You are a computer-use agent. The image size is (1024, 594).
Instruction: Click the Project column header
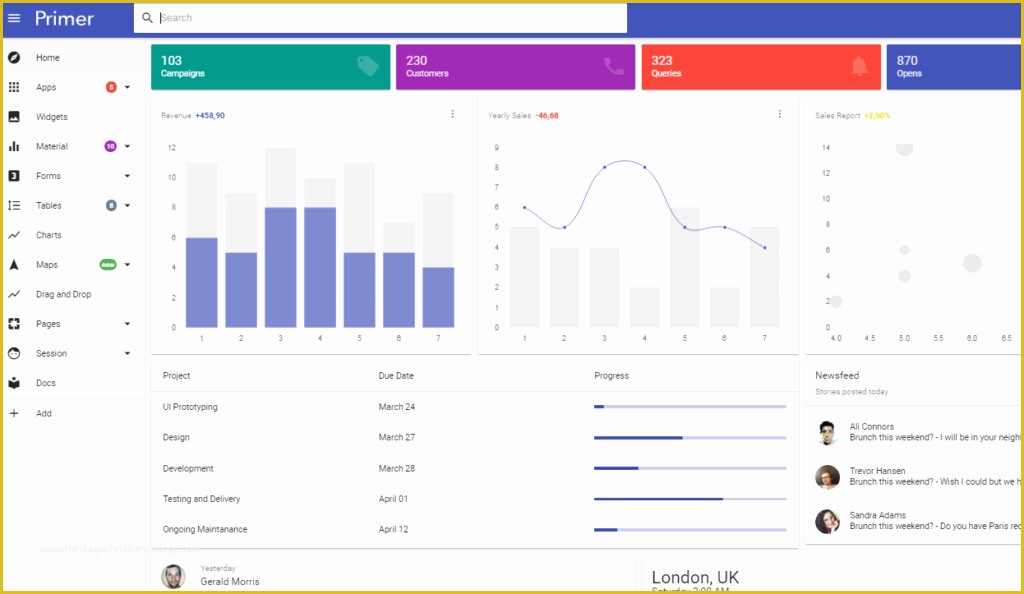pos(176,375)
